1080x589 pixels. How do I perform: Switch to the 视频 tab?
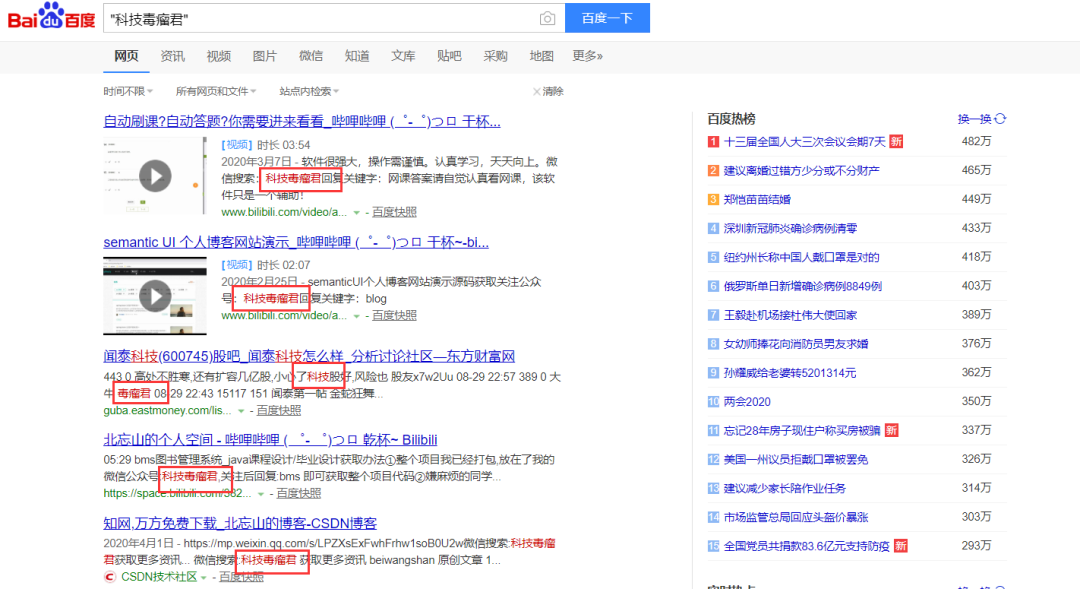tap(218, 56)
